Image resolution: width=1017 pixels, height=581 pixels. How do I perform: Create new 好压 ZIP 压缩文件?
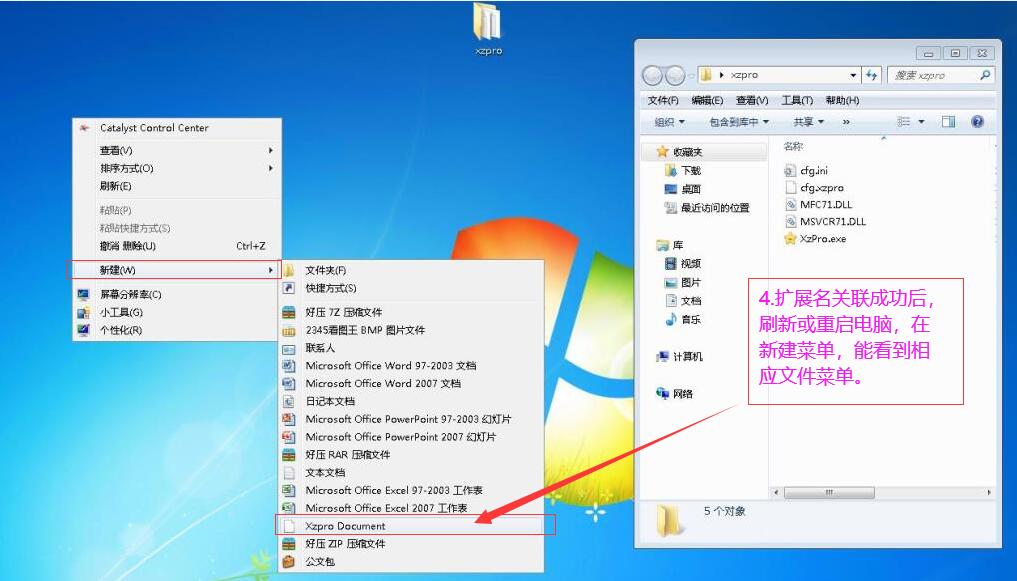tap(411, 544)
